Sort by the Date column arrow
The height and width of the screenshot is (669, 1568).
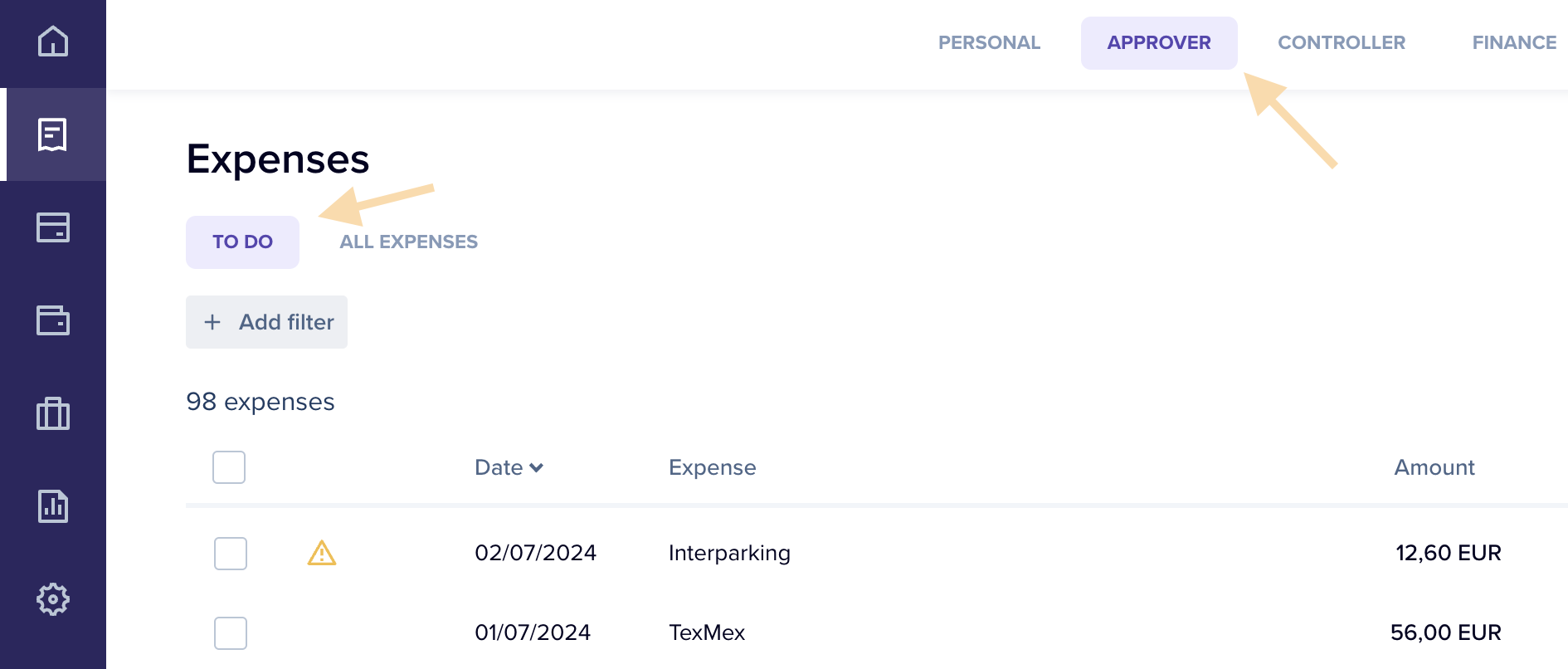click(536, 468)
